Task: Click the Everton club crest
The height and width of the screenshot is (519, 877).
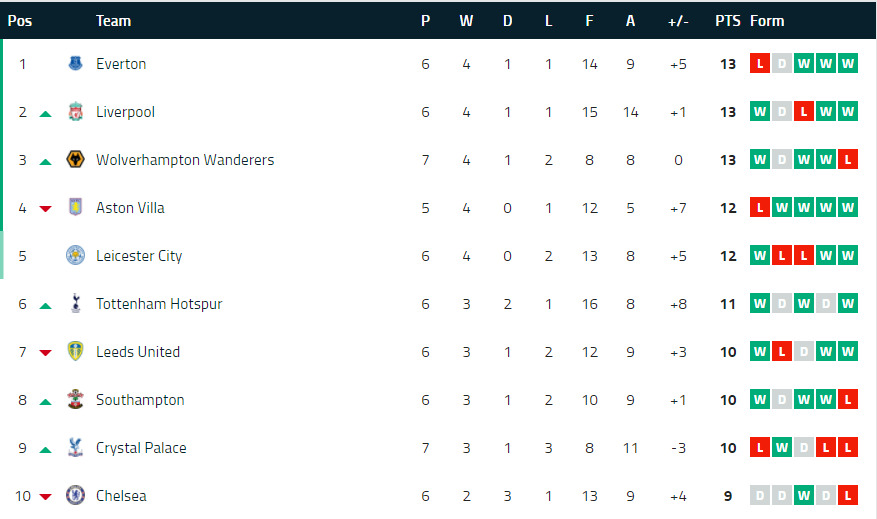Action: [75, 64]
